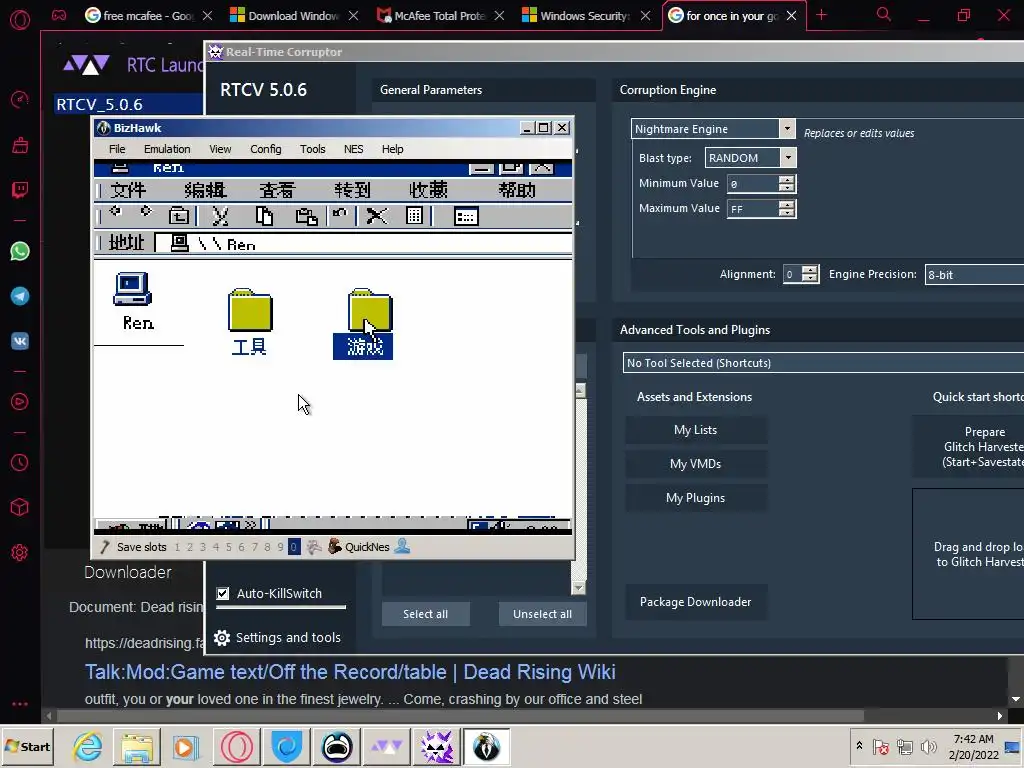Open VK in the Opera sidebar
The width and height of the screenshot is (1024, 768).
(x=20, y=341)
